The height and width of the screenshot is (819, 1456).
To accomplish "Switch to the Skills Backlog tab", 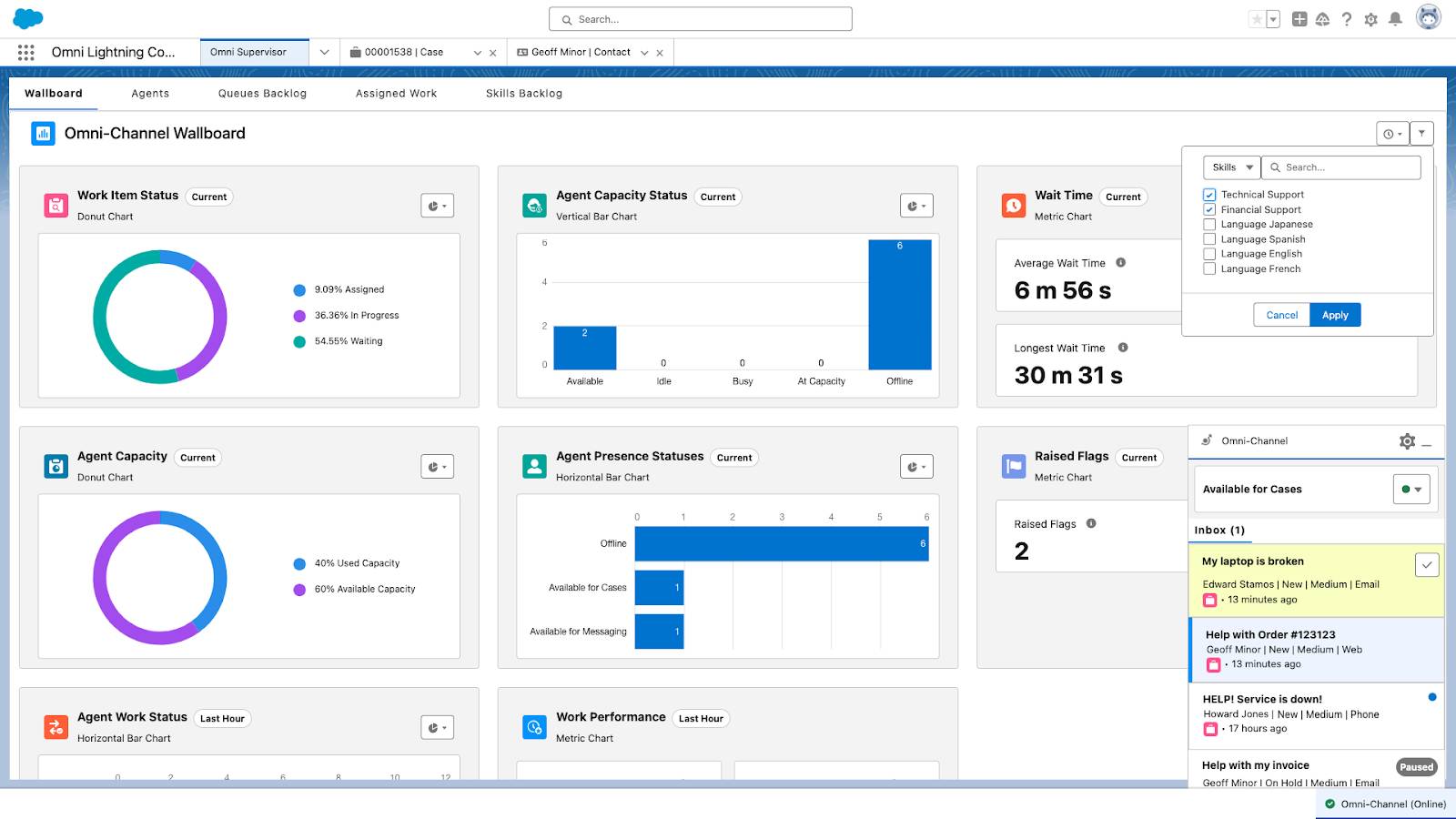I will (524, 94).
